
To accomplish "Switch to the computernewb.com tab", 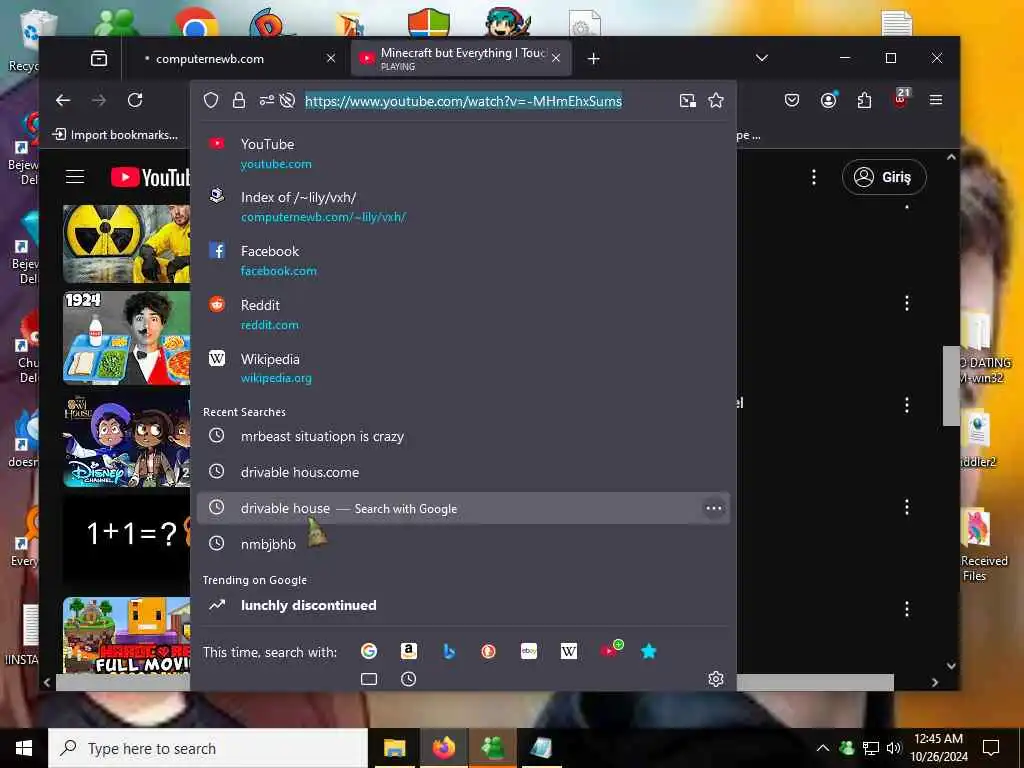I will (236, 59).
